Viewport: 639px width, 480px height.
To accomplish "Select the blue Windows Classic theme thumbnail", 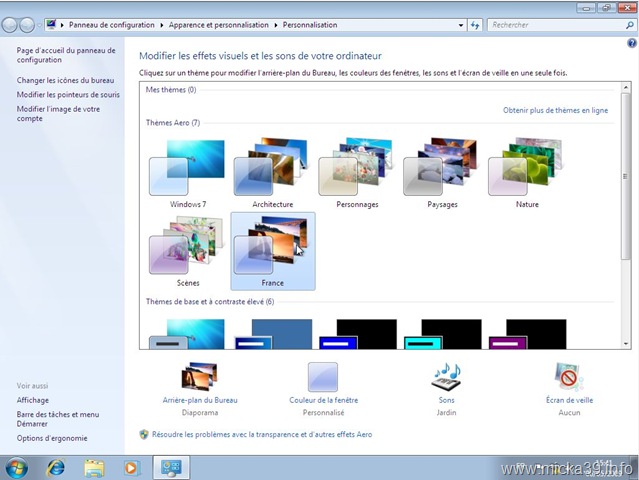I will [x=273, y=334].
